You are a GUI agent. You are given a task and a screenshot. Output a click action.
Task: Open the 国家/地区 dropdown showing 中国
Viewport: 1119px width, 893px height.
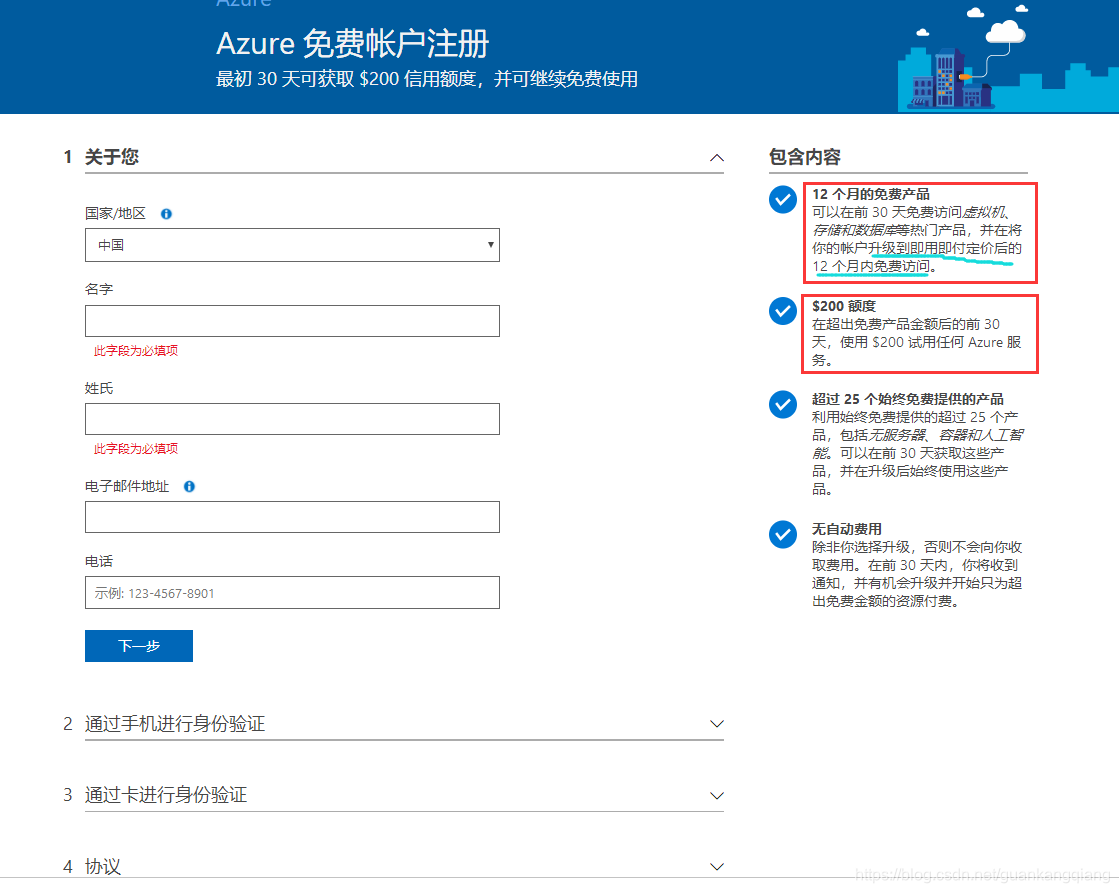(x=292, y=245)
